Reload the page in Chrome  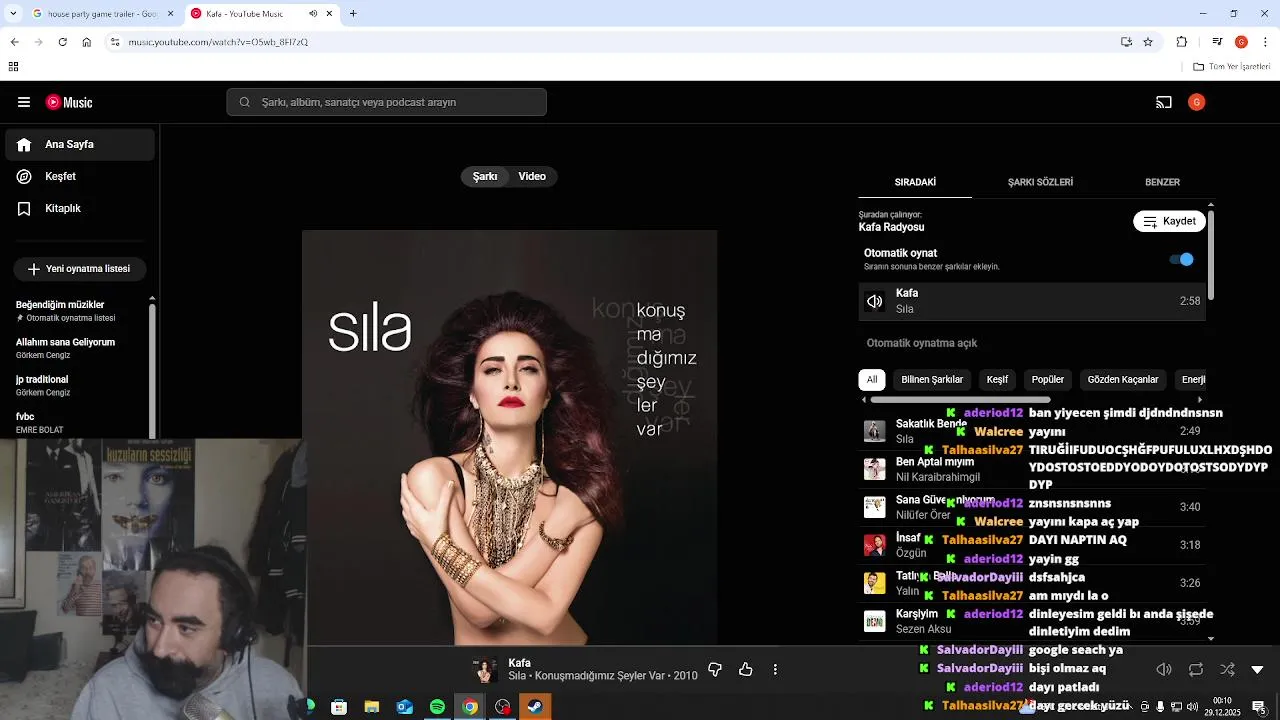tap(62, 42)
